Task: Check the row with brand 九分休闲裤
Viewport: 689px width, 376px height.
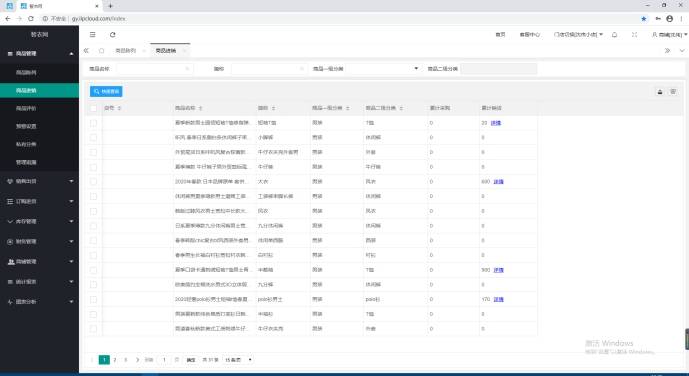Action: tap(93, 226)
